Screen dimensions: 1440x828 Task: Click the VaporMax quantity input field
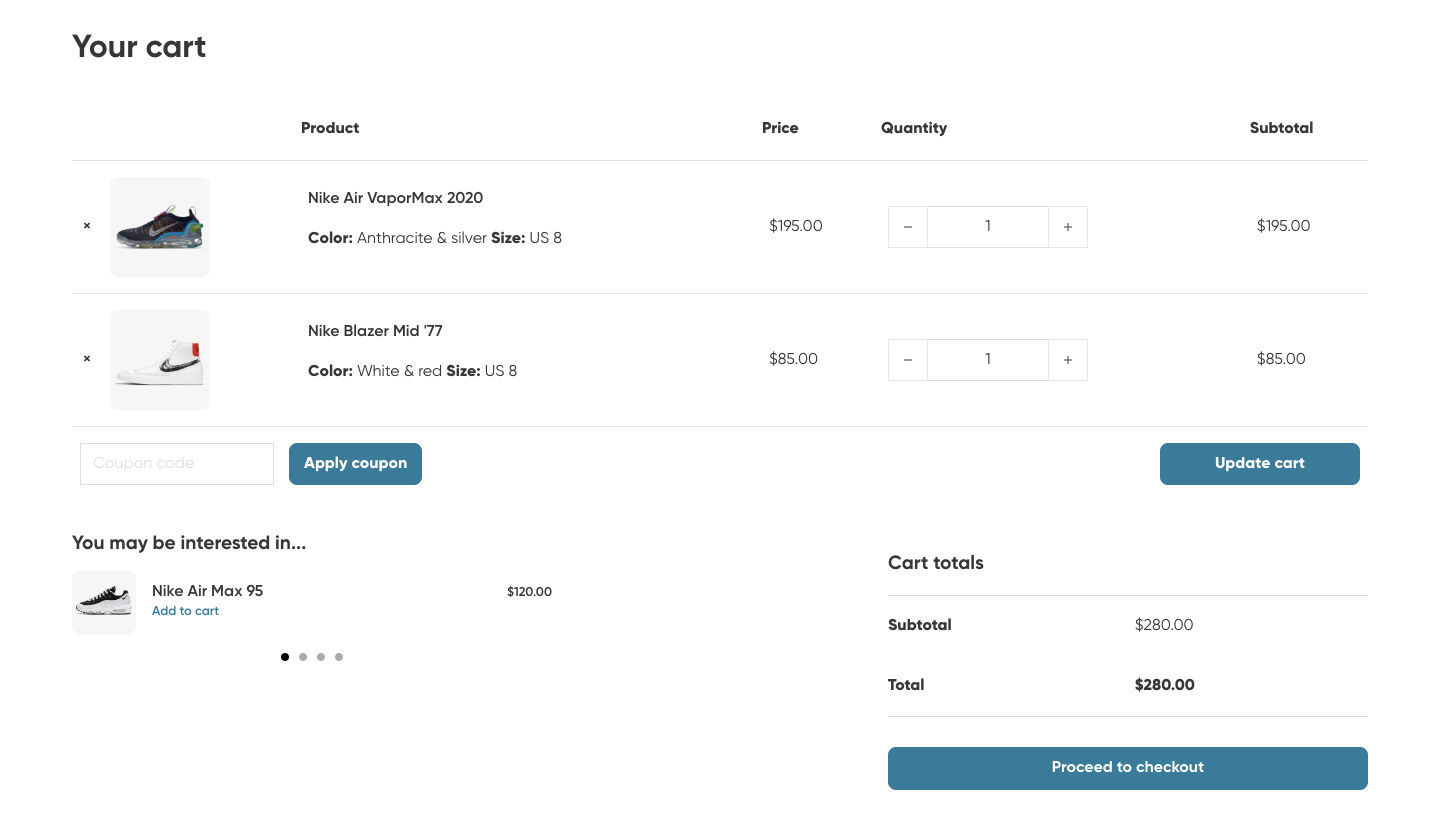point(987,227)
